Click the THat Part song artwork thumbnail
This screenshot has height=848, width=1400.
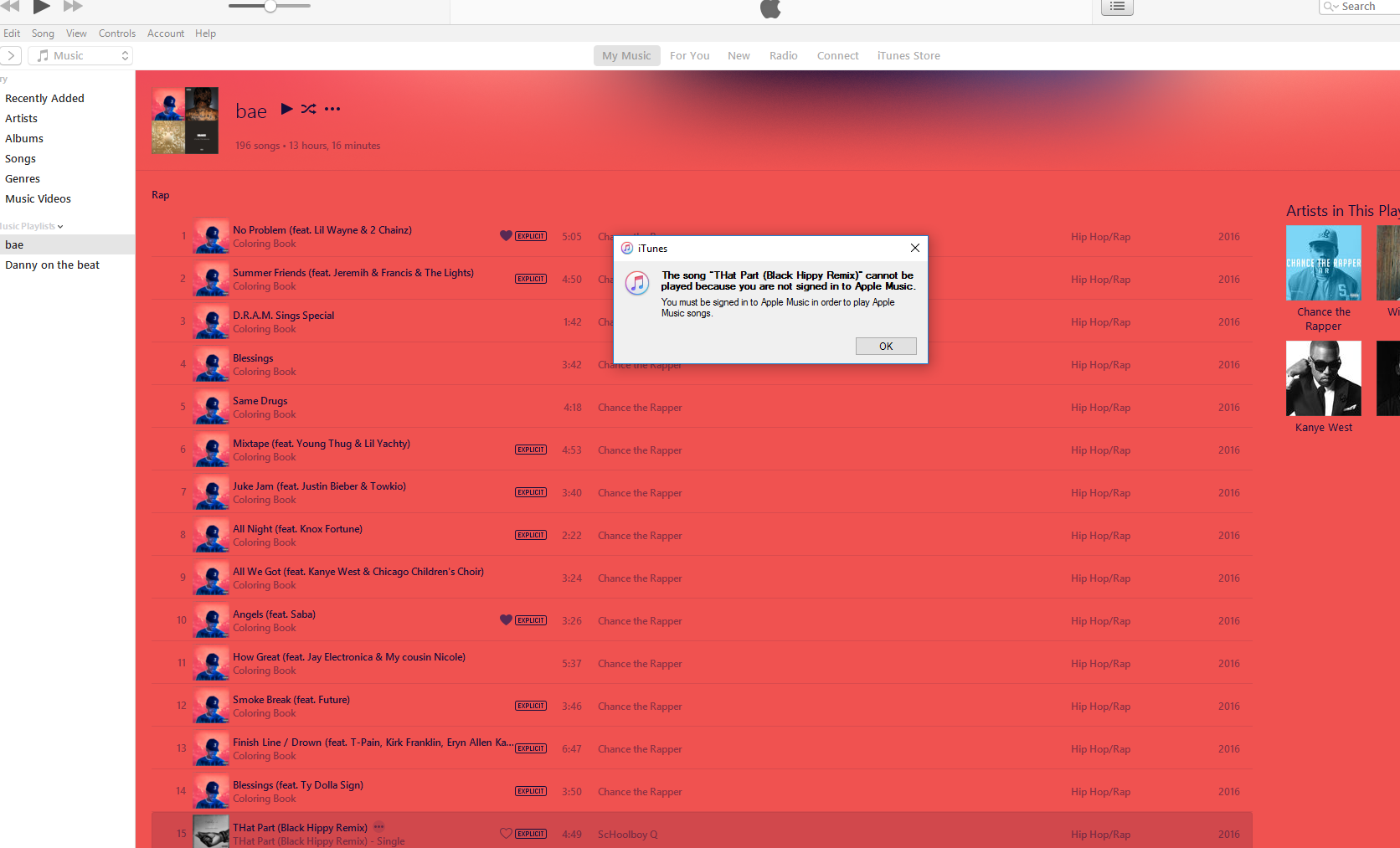(211, 831)
